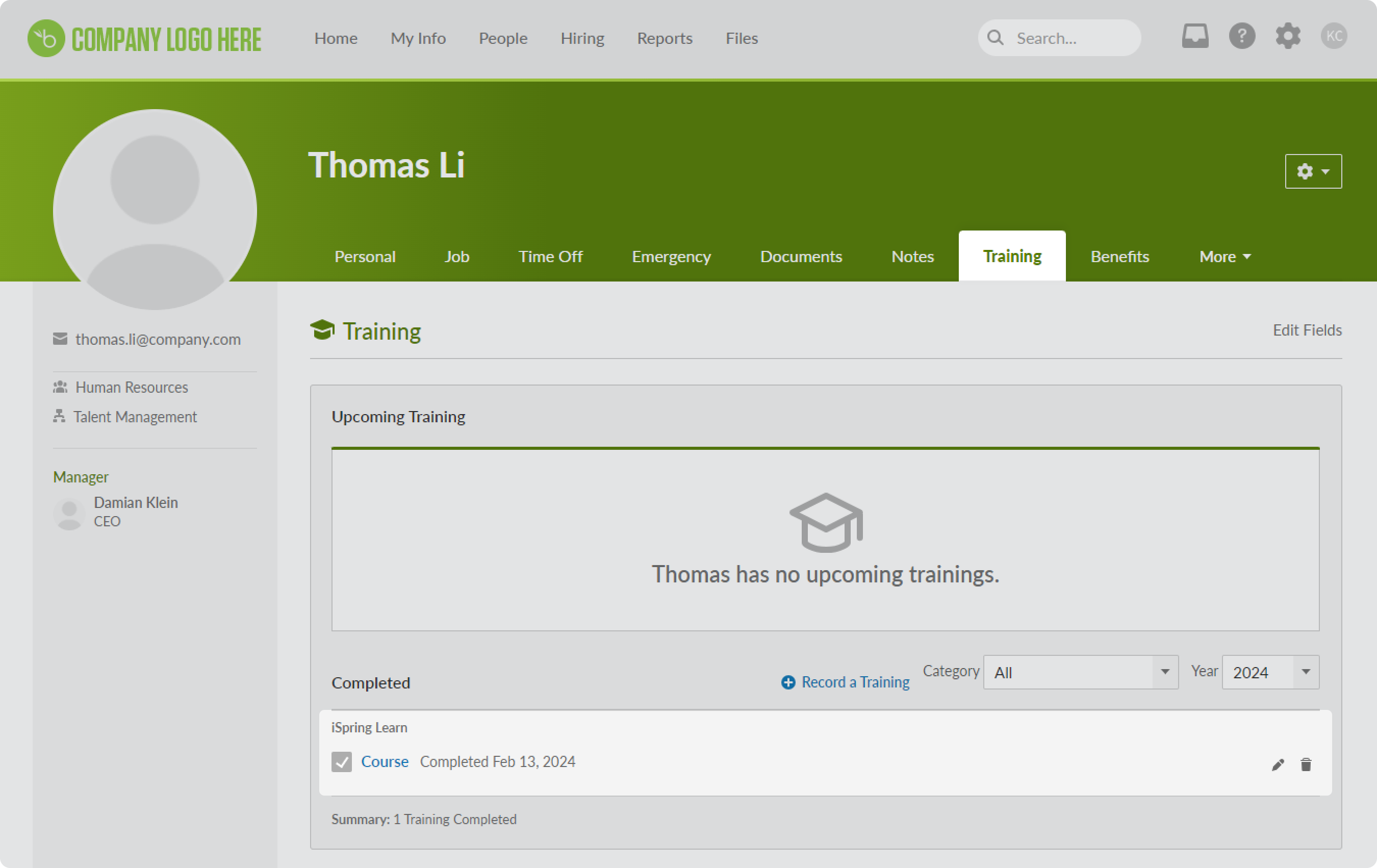
Task: Click the Search input field
Action: [1059, 38]
